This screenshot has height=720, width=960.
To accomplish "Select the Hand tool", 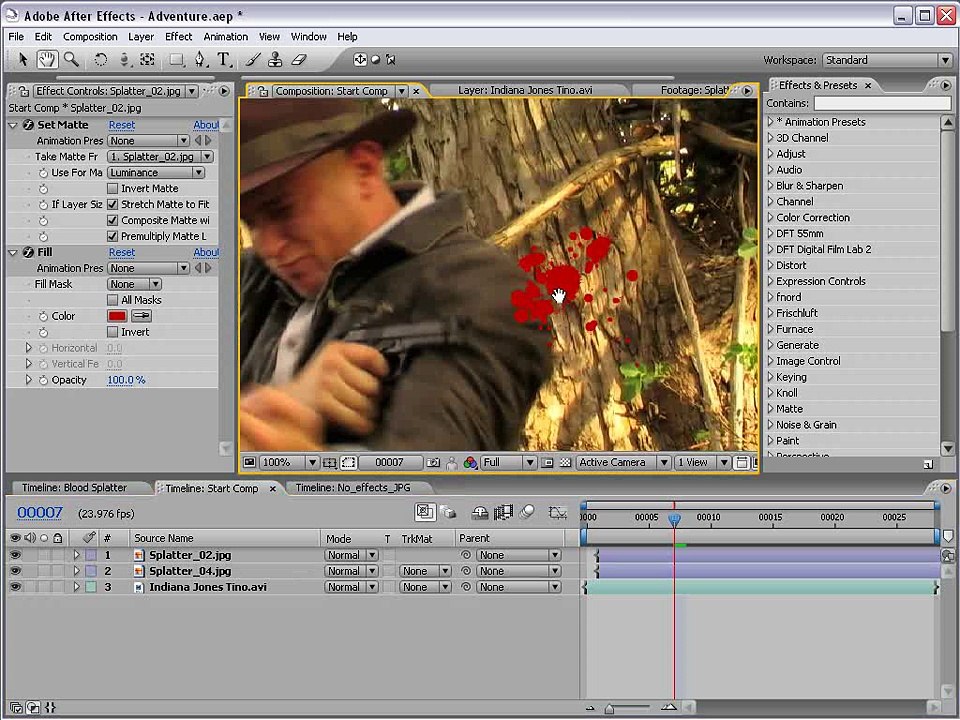I will pos(47,59).
